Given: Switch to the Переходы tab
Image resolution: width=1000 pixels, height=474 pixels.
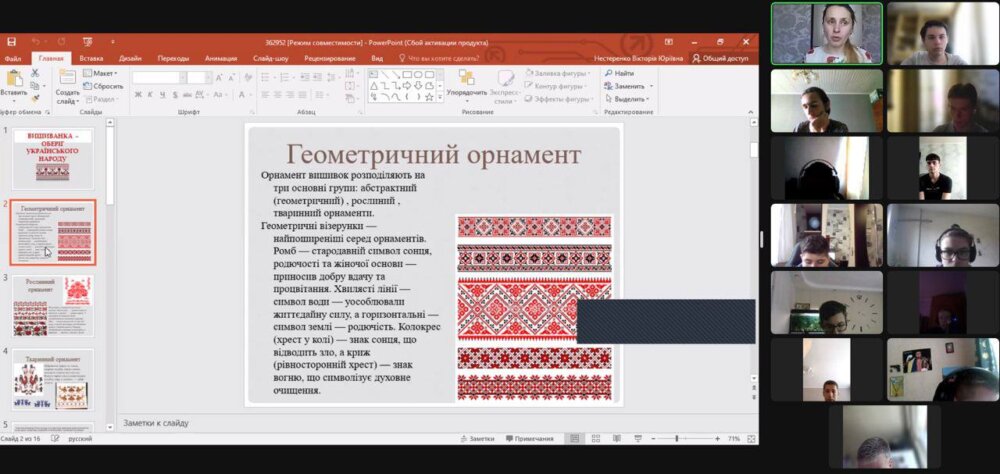Looking at the screenshot, I should (173, 59).
